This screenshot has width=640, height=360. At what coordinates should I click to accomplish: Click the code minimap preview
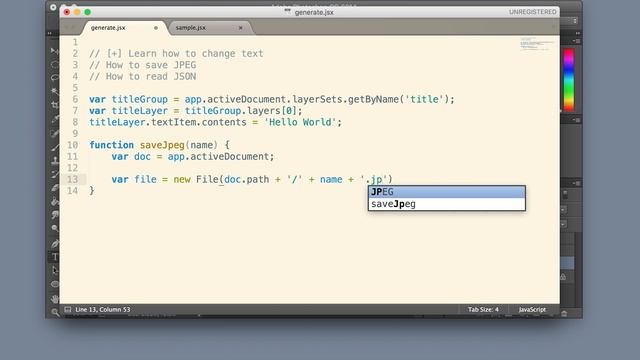pos(537,44)
